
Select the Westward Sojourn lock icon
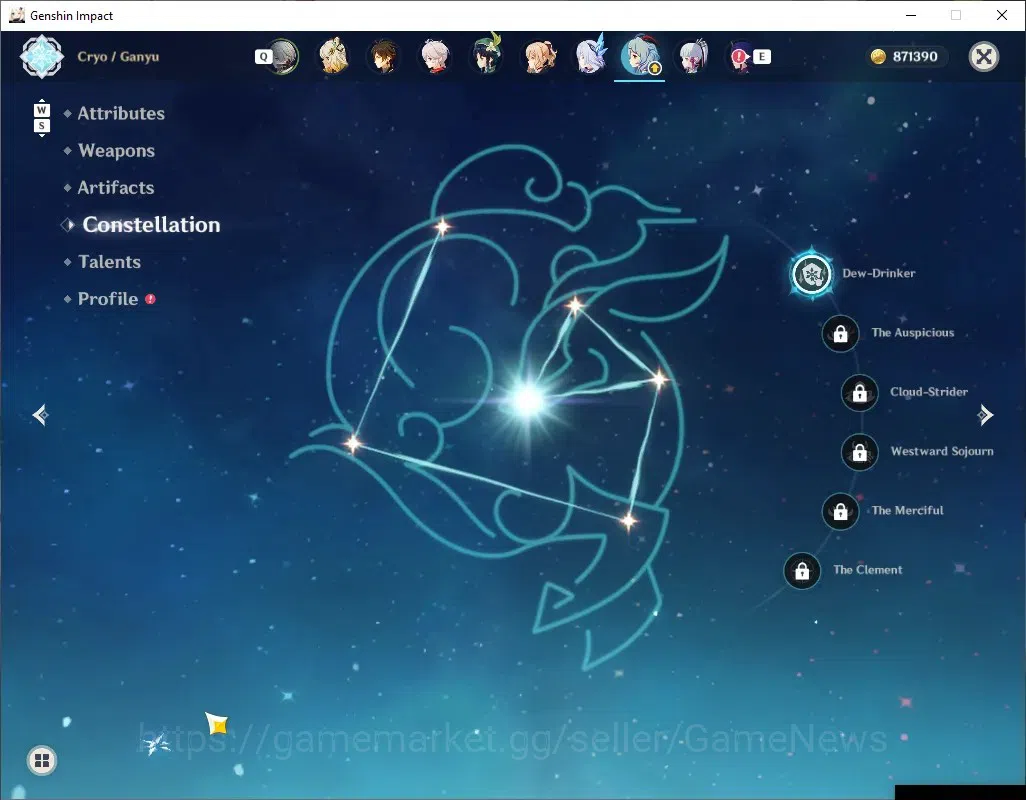859,451
